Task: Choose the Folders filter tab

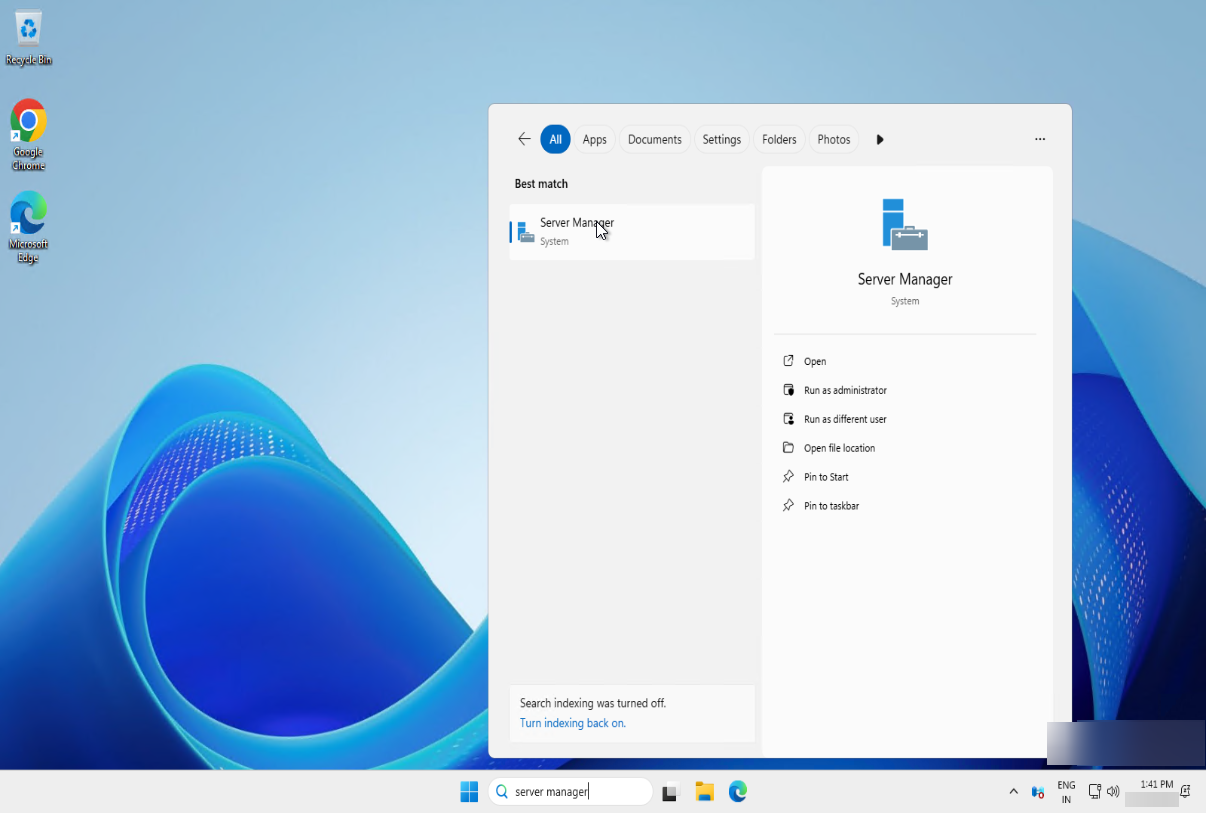Action: (779, 140)
